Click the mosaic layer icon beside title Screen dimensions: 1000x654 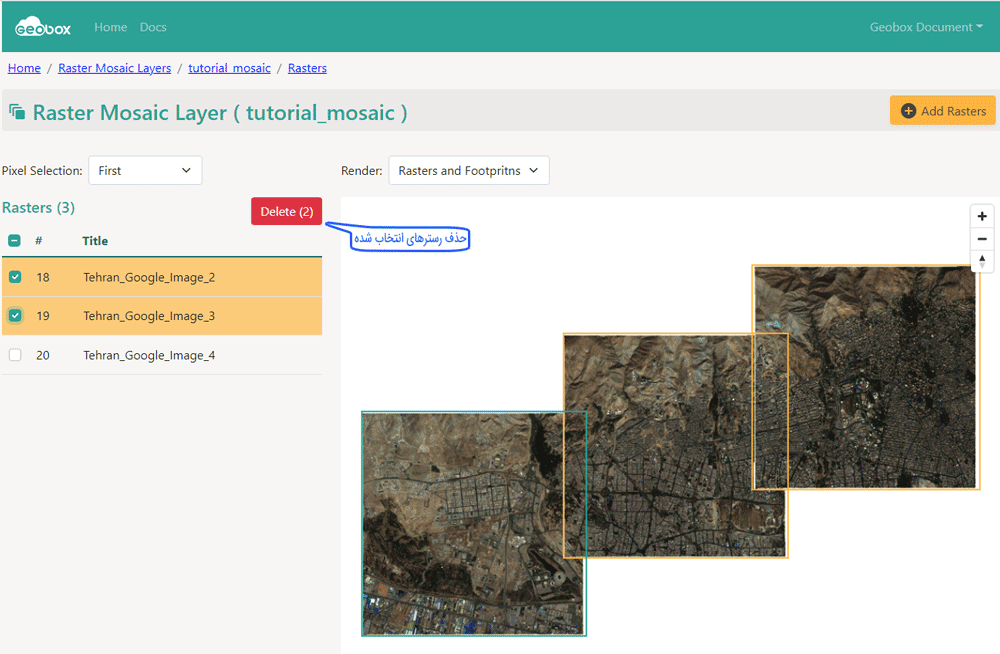(x=17, y=112)
